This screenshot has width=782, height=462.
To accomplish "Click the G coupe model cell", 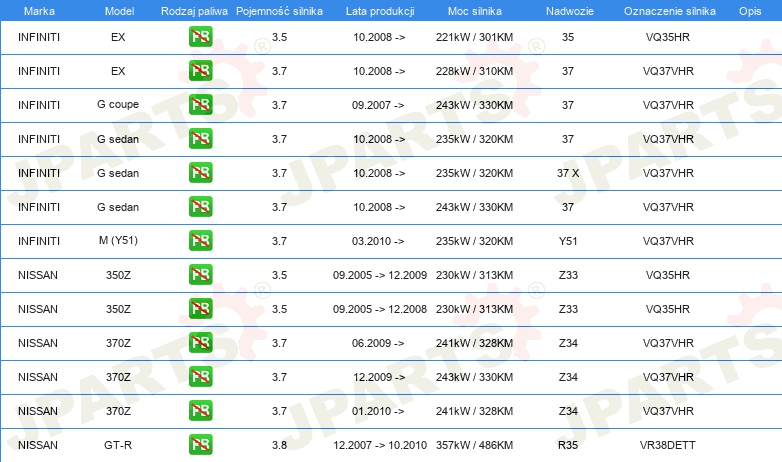I will 118,105.
